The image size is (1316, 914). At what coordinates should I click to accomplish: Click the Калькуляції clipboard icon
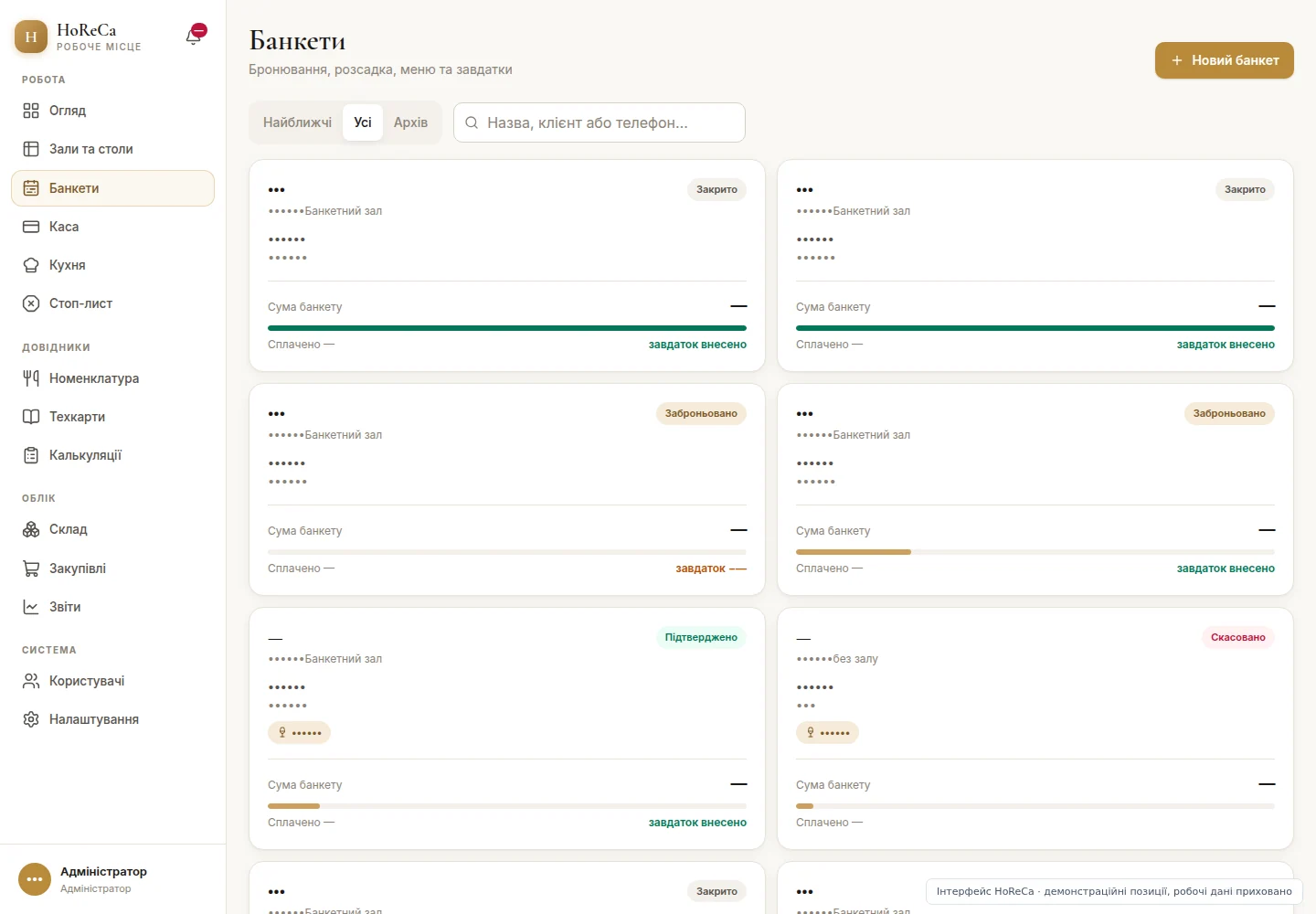click(x=31, y=455)
